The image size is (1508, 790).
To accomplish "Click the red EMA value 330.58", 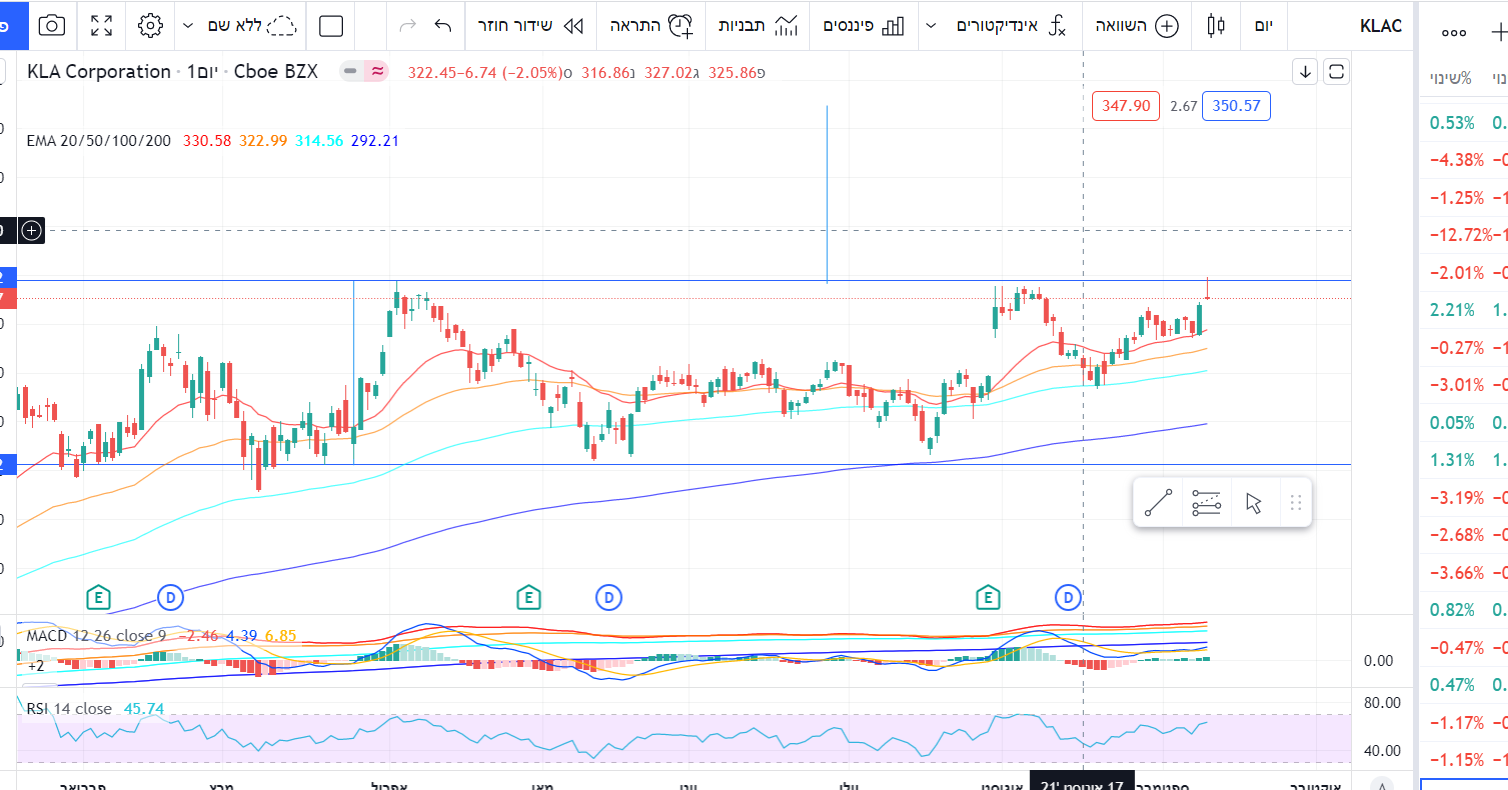I will tap(207, 141).
